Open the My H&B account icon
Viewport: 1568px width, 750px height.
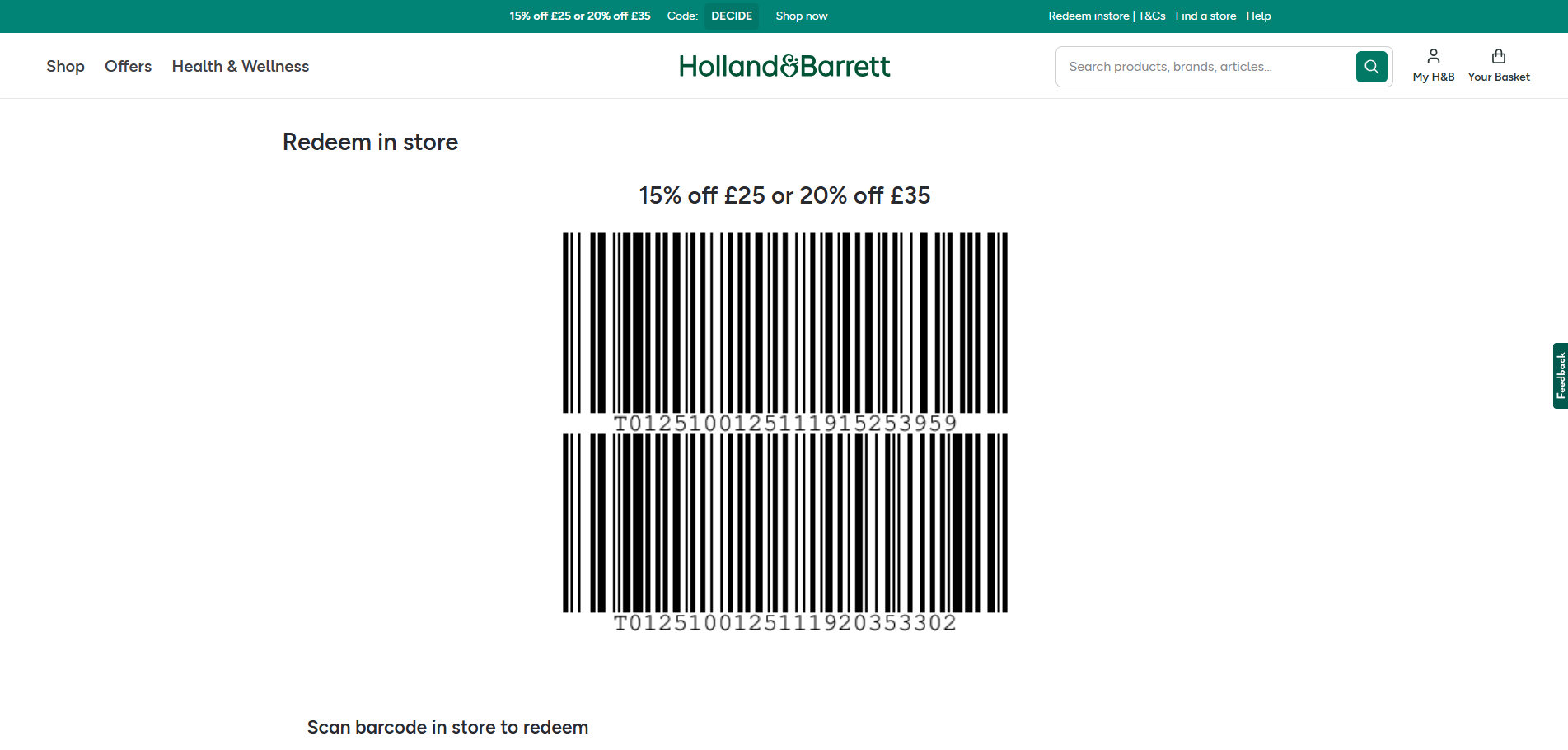[1433, 57]
